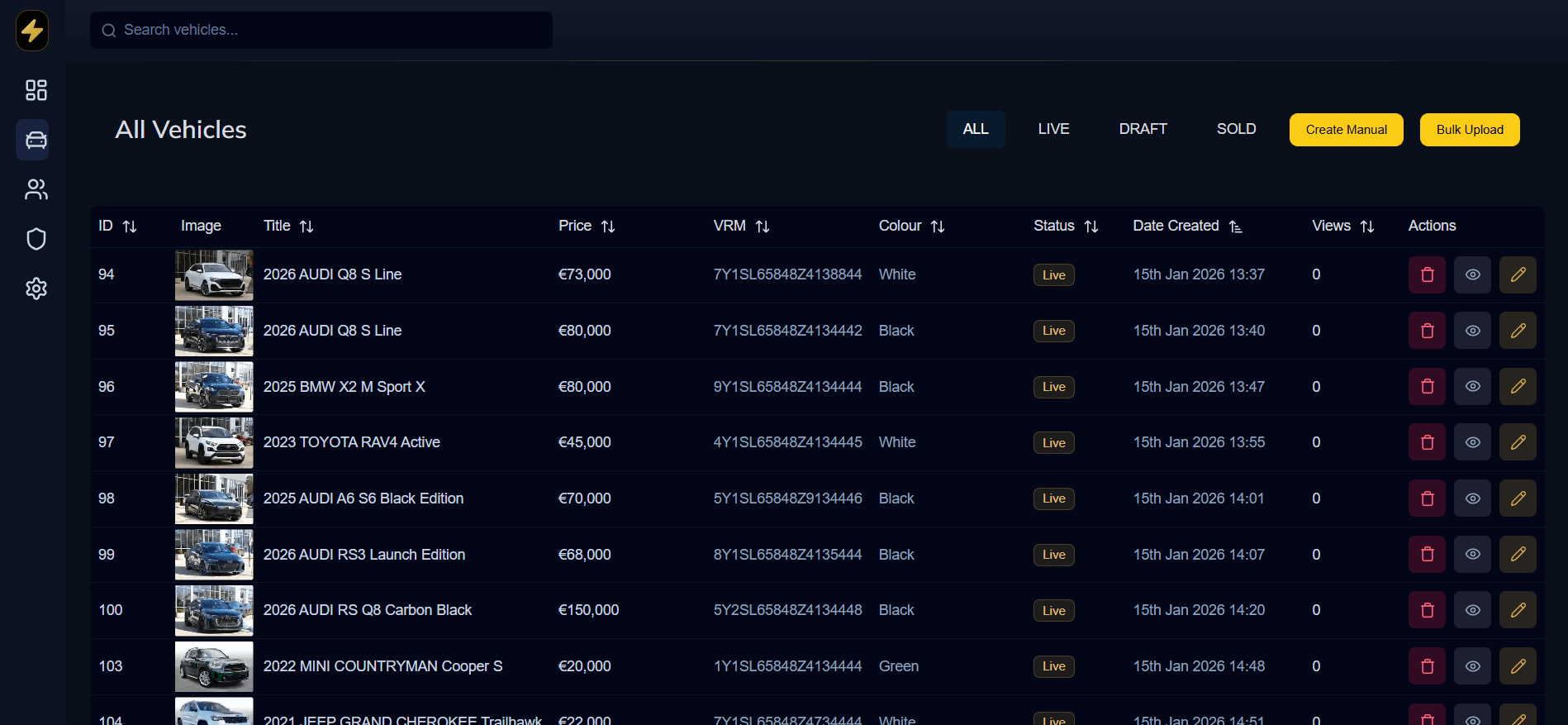Click the lightning bolt app logo

[x=32, y=31]
